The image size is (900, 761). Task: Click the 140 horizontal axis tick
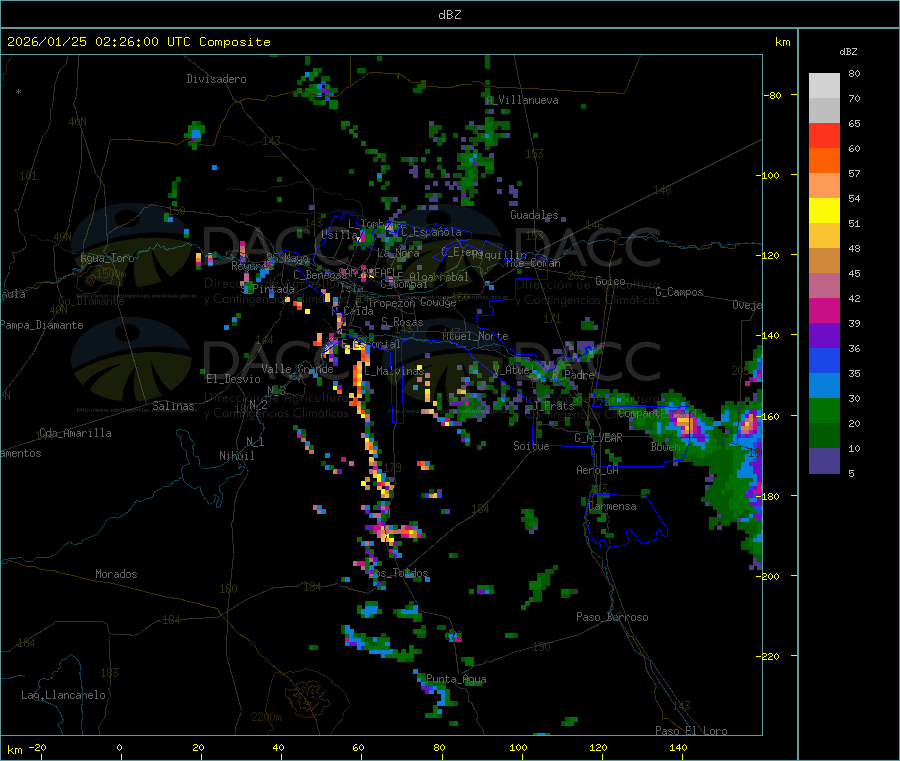pos(678,747)
